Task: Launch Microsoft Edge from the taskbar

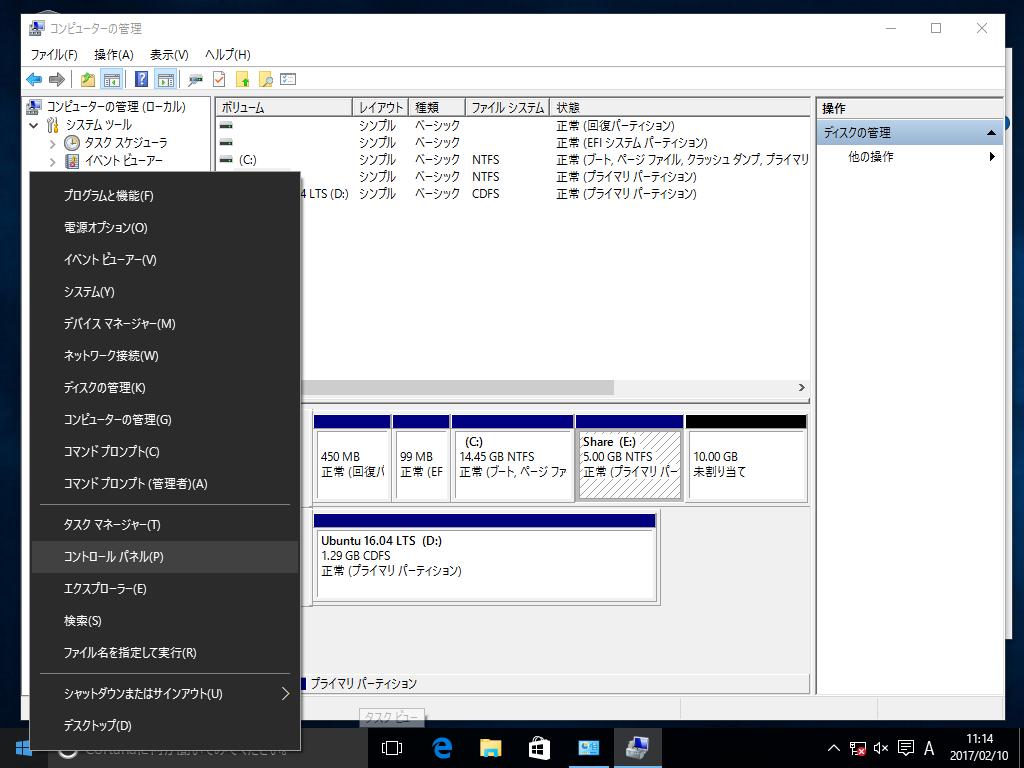Action: pos(442,748)
